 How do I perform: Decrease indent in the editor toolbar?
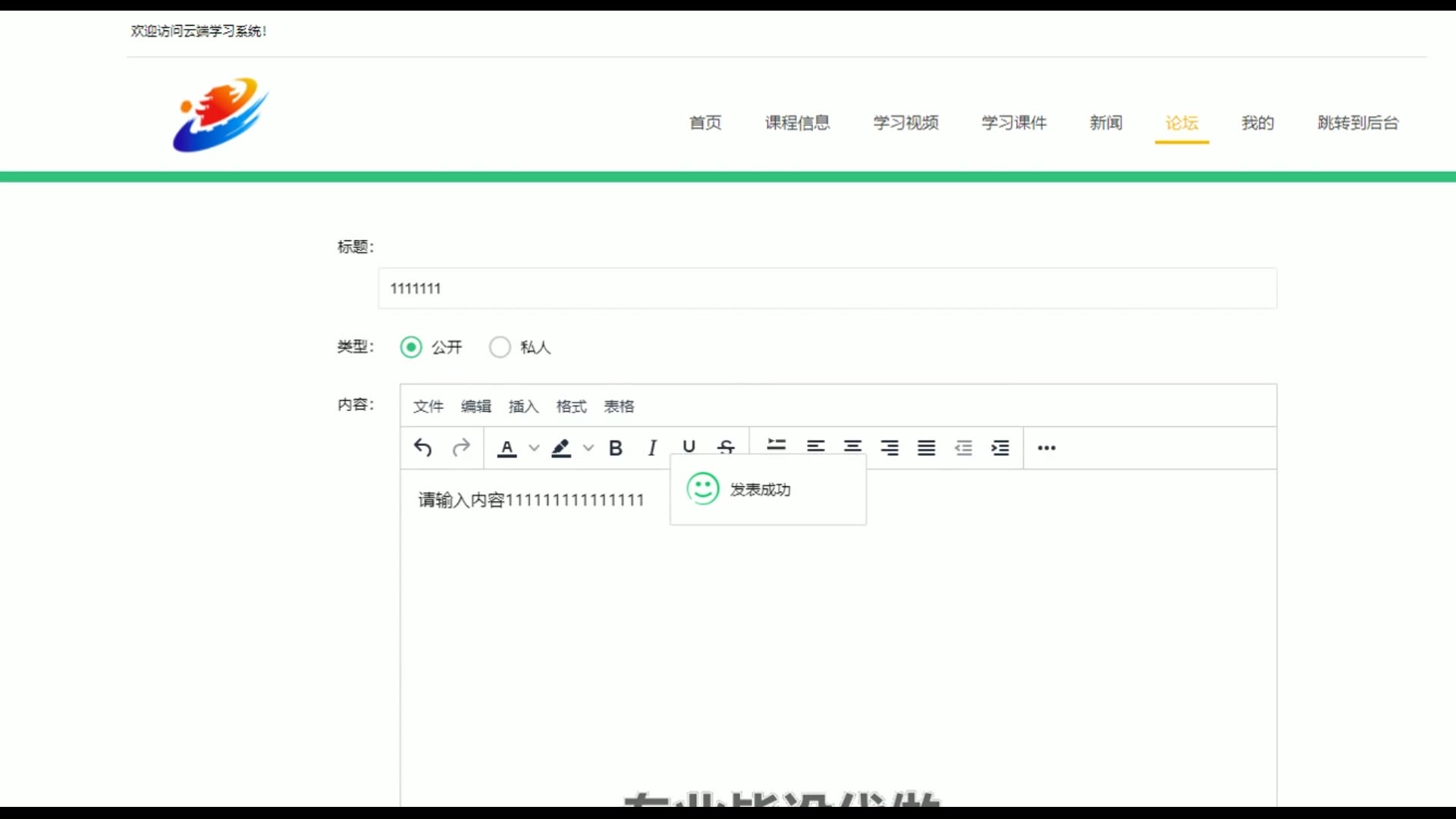pyautogui.click(x=963, y=447)
